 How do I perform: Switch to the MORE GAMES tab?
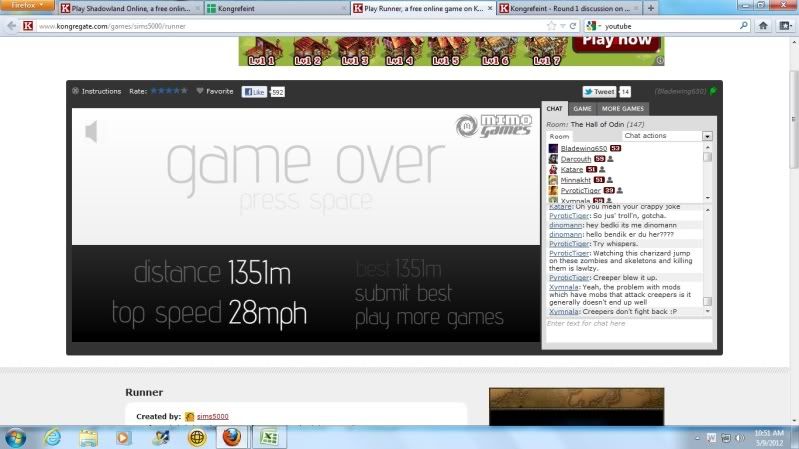tap(623, 109)
